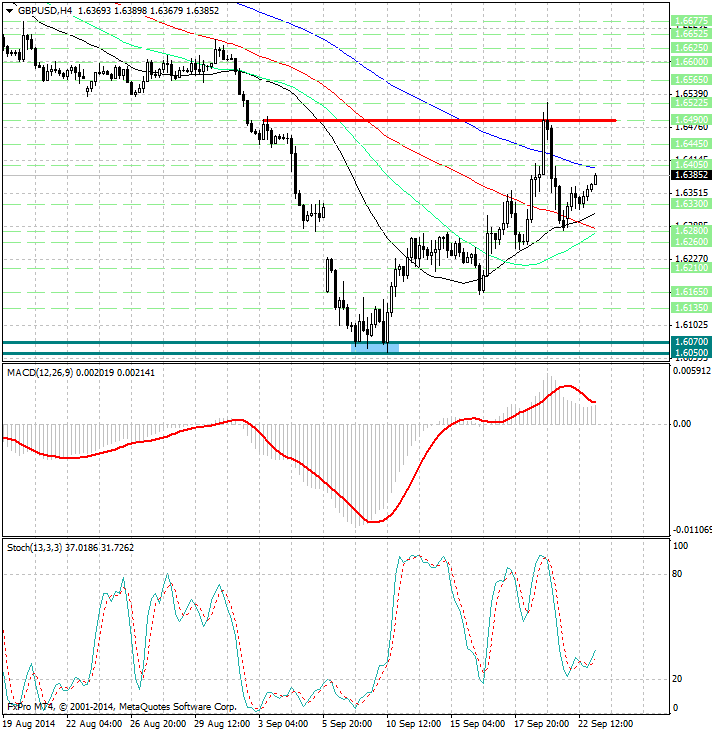
Task: Click the 3 Sep 04:00 time label
Action: [283, 724]
